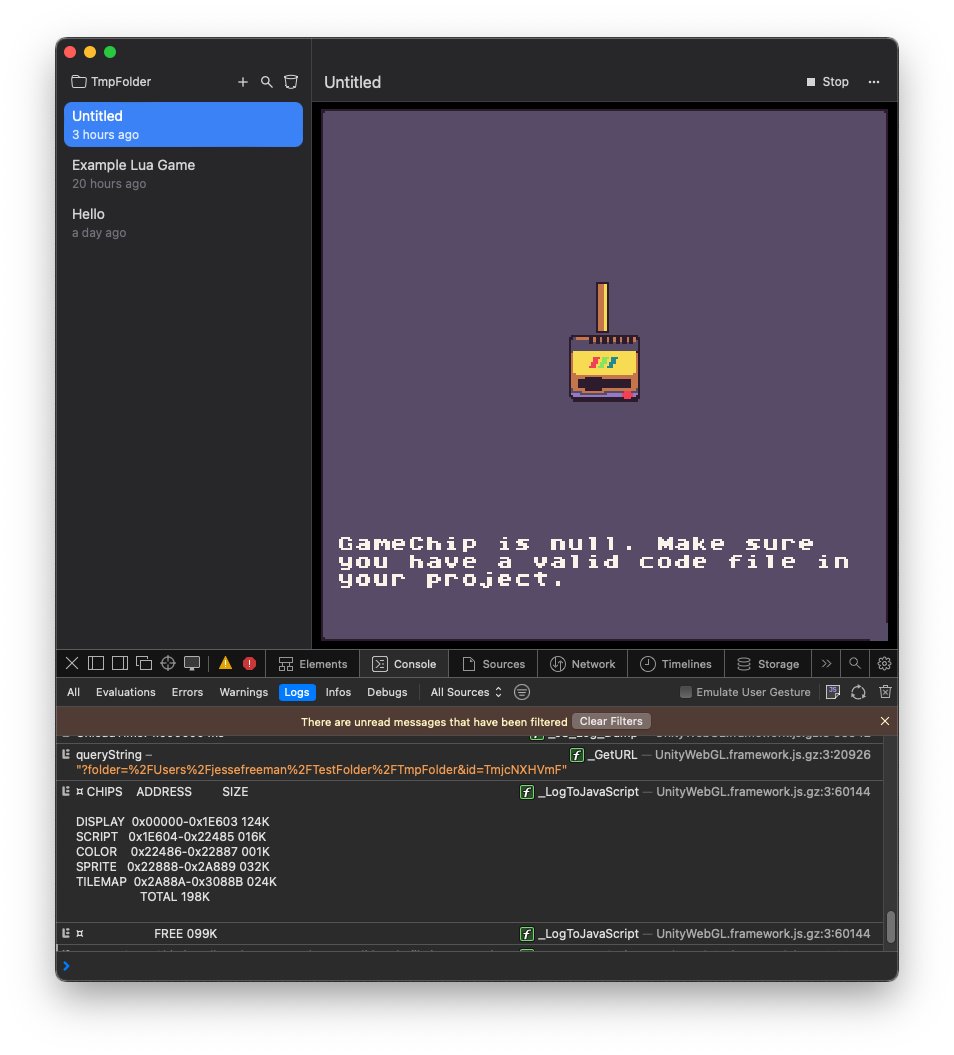Clear the console with the trash icon
954x1055 pixels.
(885, 691)
